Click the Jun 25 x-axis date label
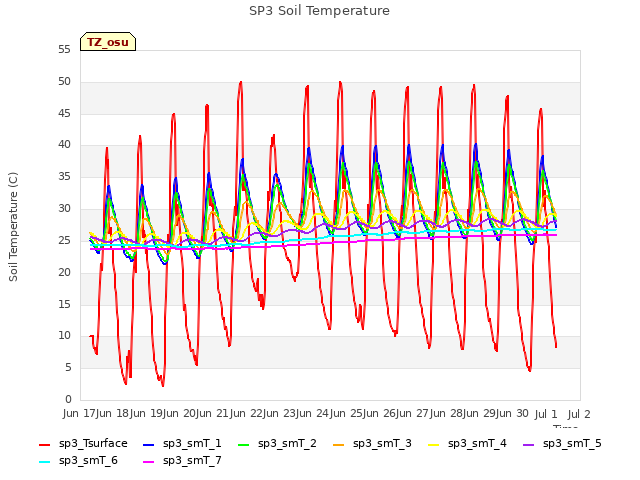This screenshot has height=480, width=640. [x=347, y=414]
